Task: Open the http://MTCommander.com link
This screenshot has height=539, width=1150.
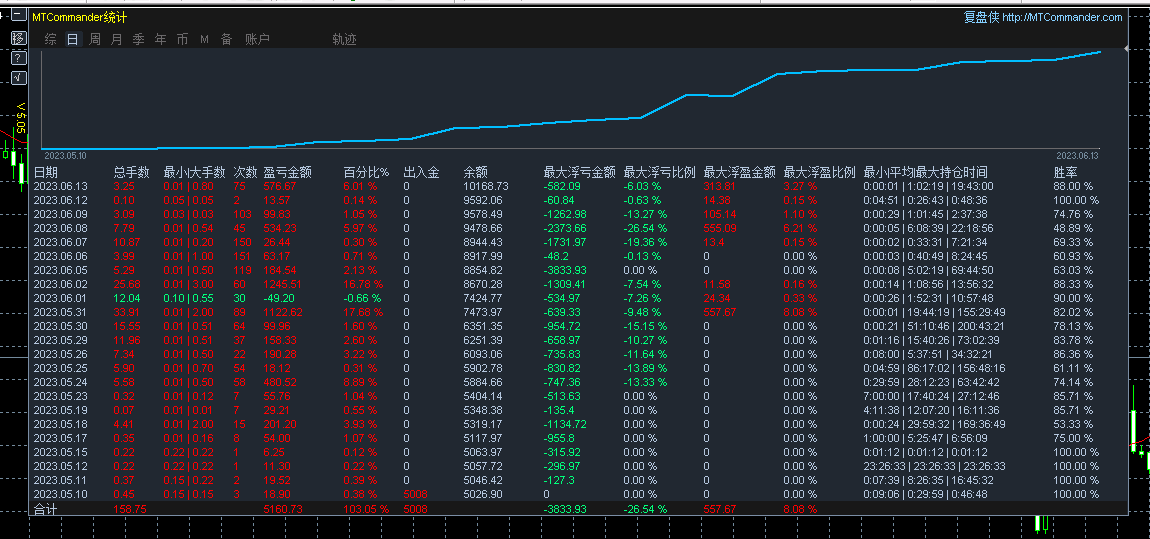Action: (x=1061, y=18)
